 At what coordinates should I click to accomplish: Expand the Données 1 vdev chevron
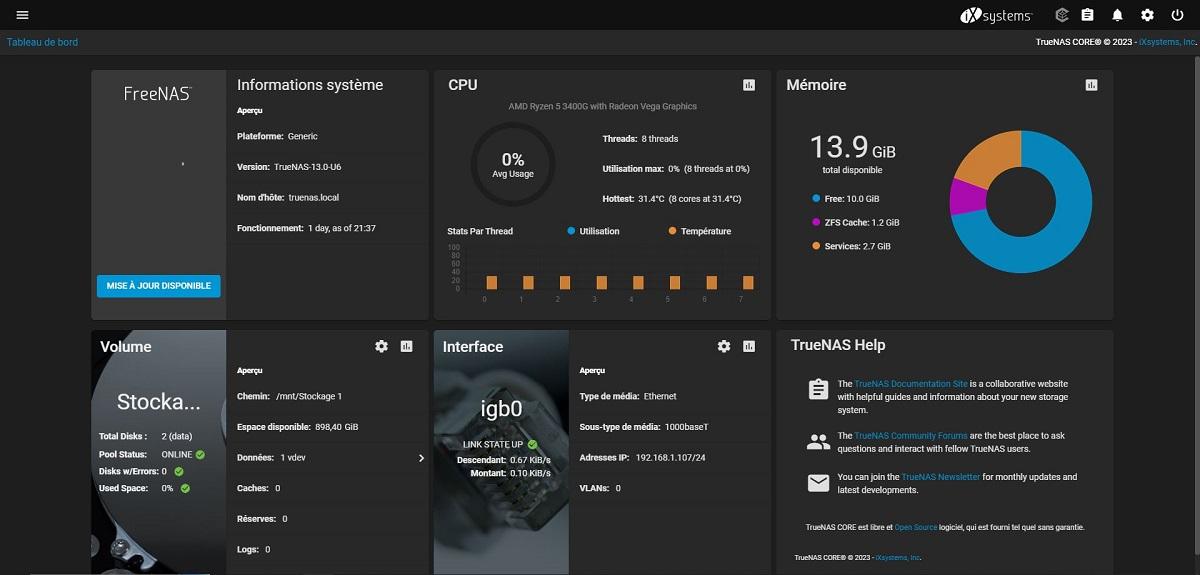click(x=421, y=458)
